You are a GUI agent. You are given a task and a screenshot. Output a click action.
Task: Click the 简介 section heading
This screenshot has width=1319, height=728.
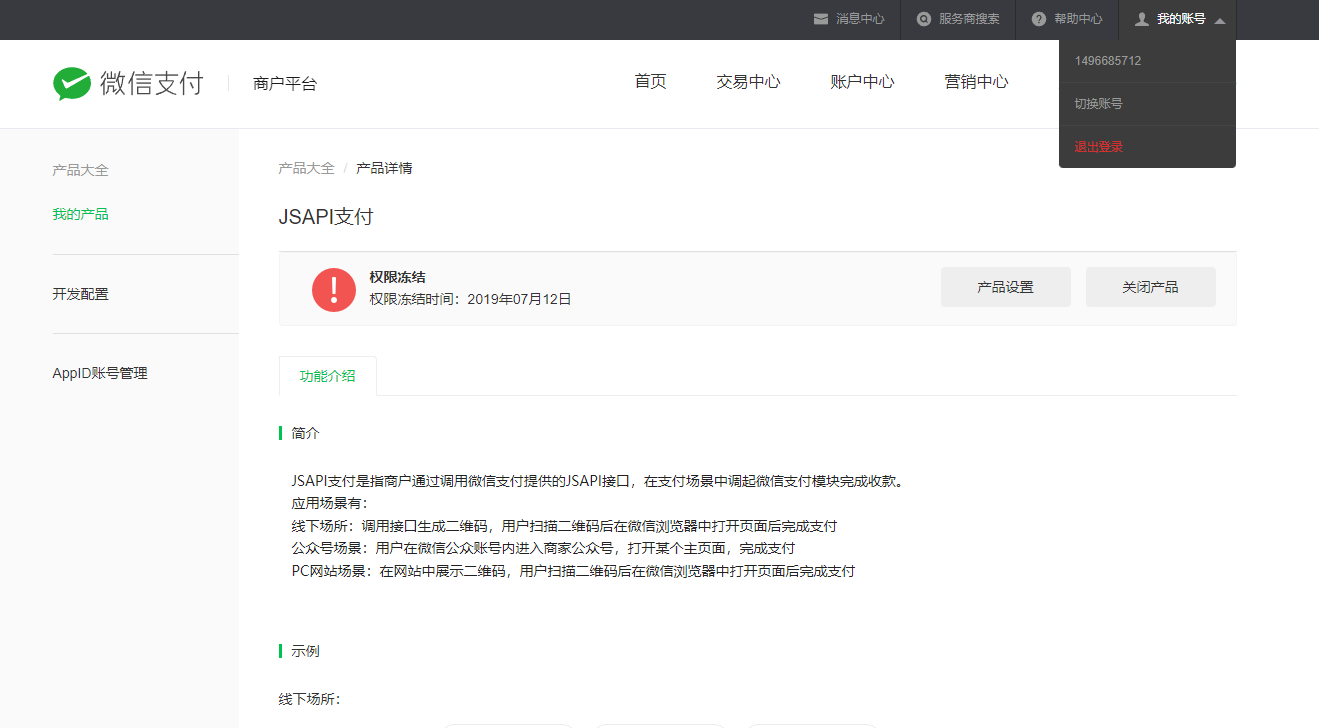point(305,433)
